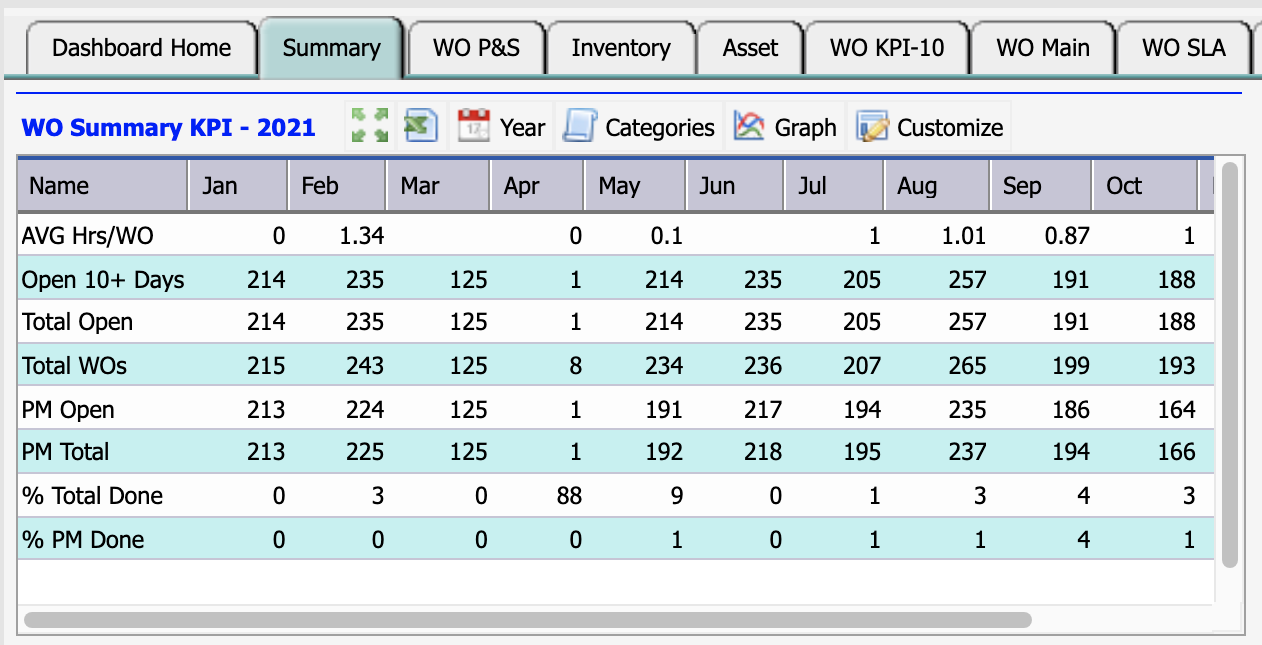Click the Sep column header
The width and height of the screenshot is (1262, 645).
tap(1041, 186)
